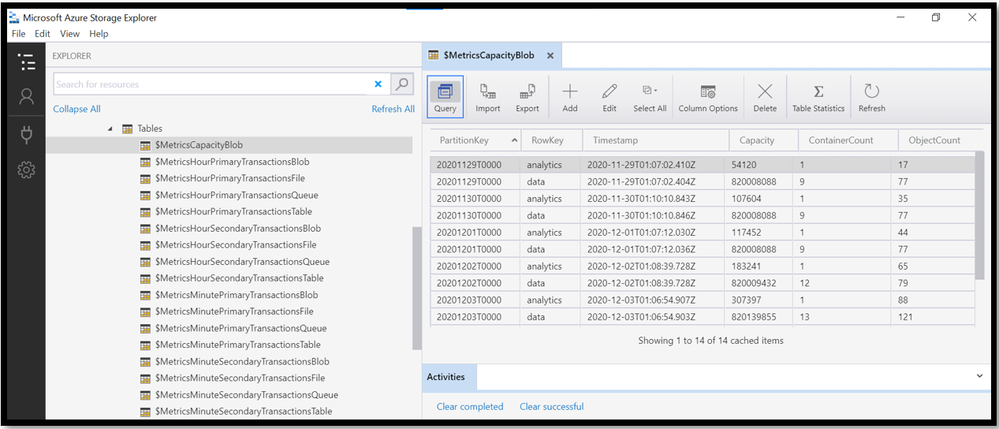Sort by the Timestamp column header
999x429 pixels.
click(656, 140)
